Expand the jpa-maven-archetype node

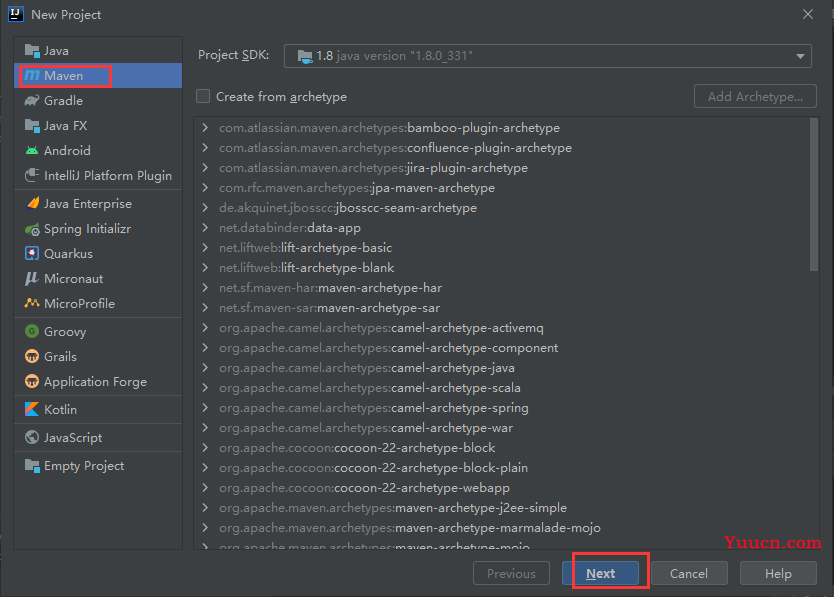tap(205, 188)
